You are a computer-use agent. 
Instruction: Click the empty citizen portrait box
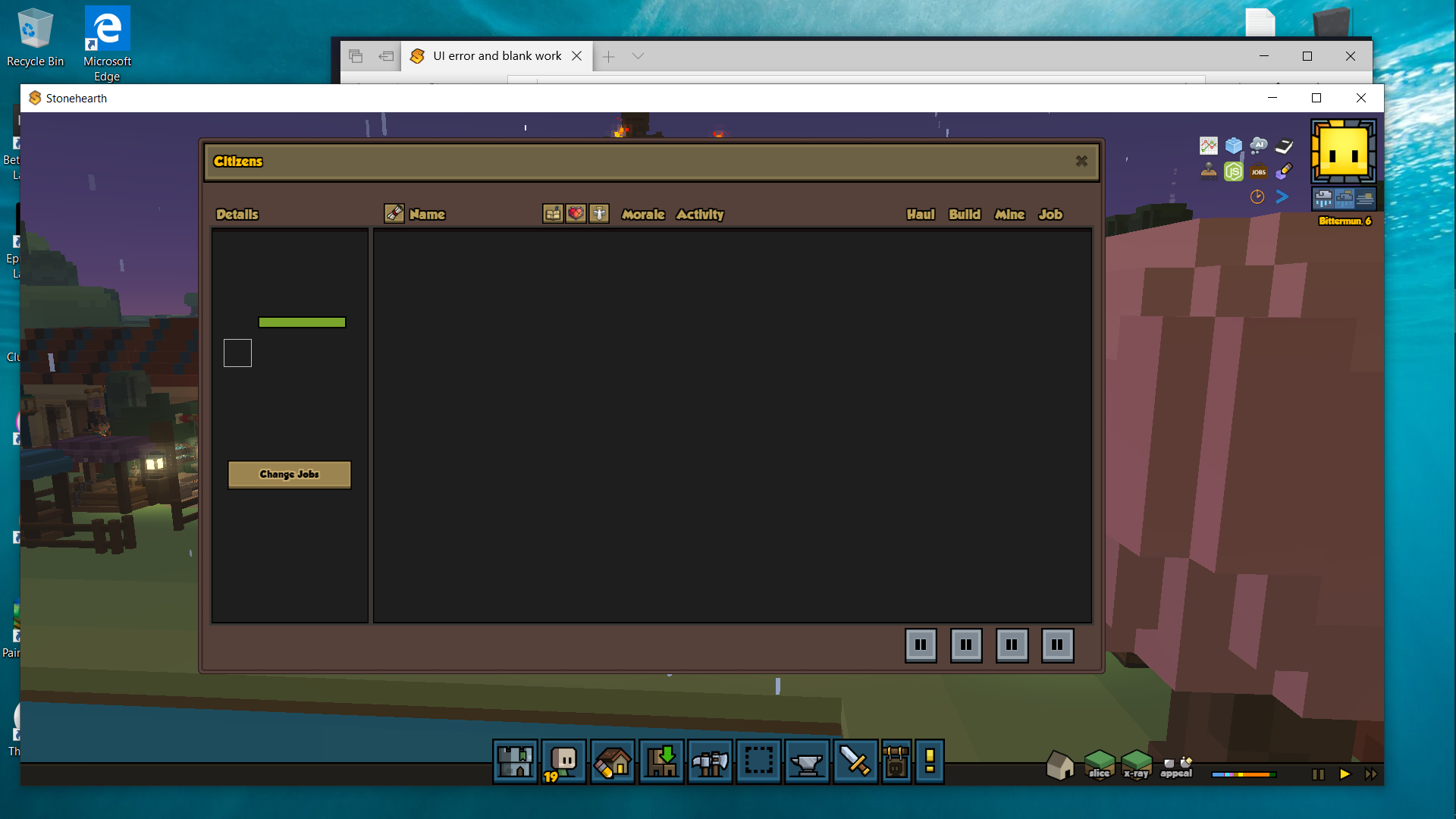click(237, 353)
